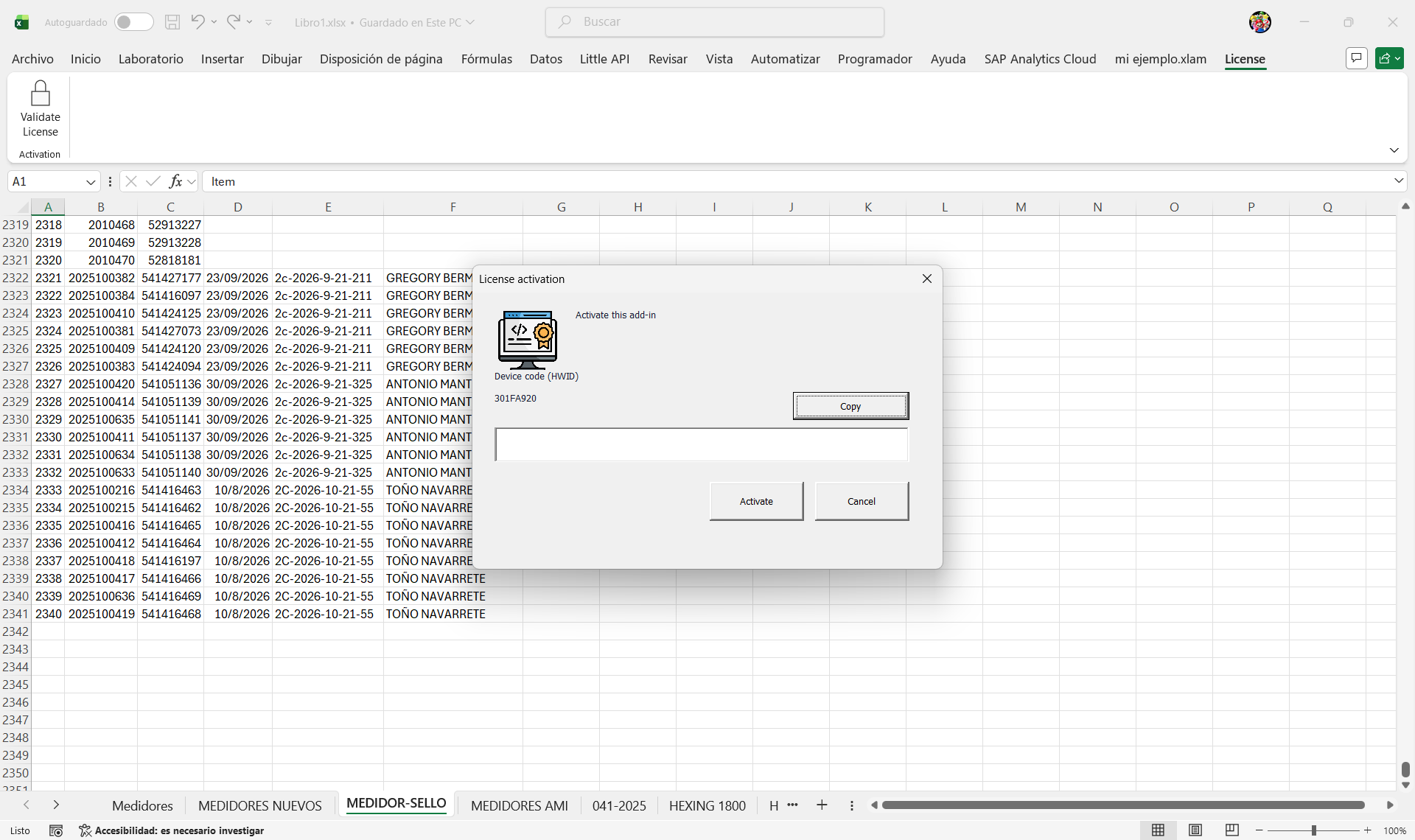Open the Comments speech bubble icon
The width and height of the screenshot is (1415, 840).
pyautogui.click(x=1356, y=58)
